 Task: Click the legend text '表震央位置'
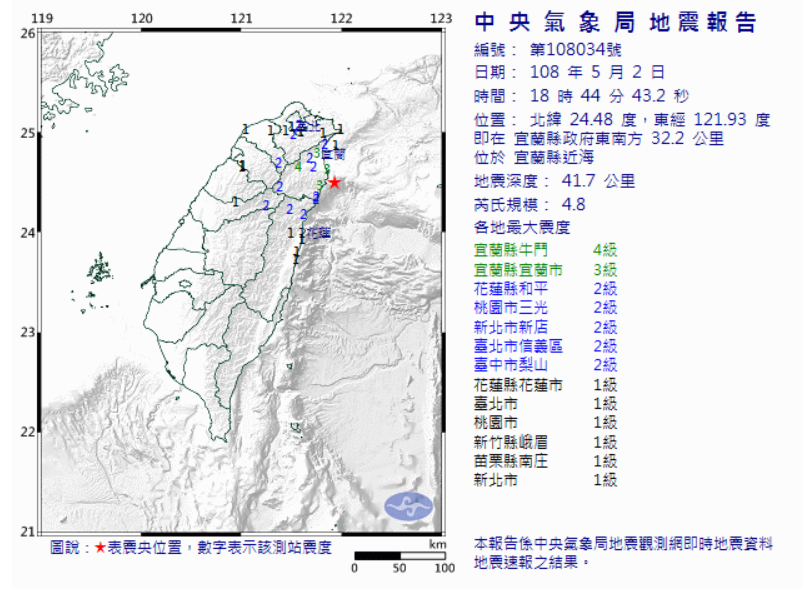(x=144, y=548)
